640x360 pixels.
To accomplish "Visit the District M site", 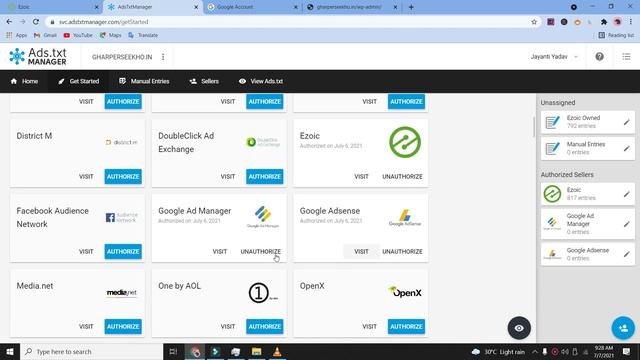I will coord(86,177).
